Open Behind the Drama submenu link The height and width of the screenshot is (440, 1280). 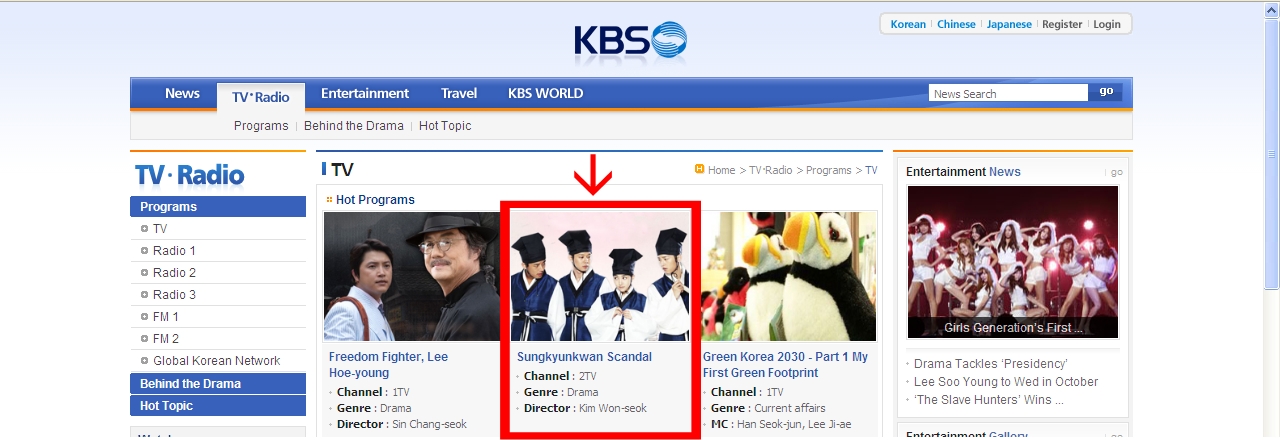point(354,126)
